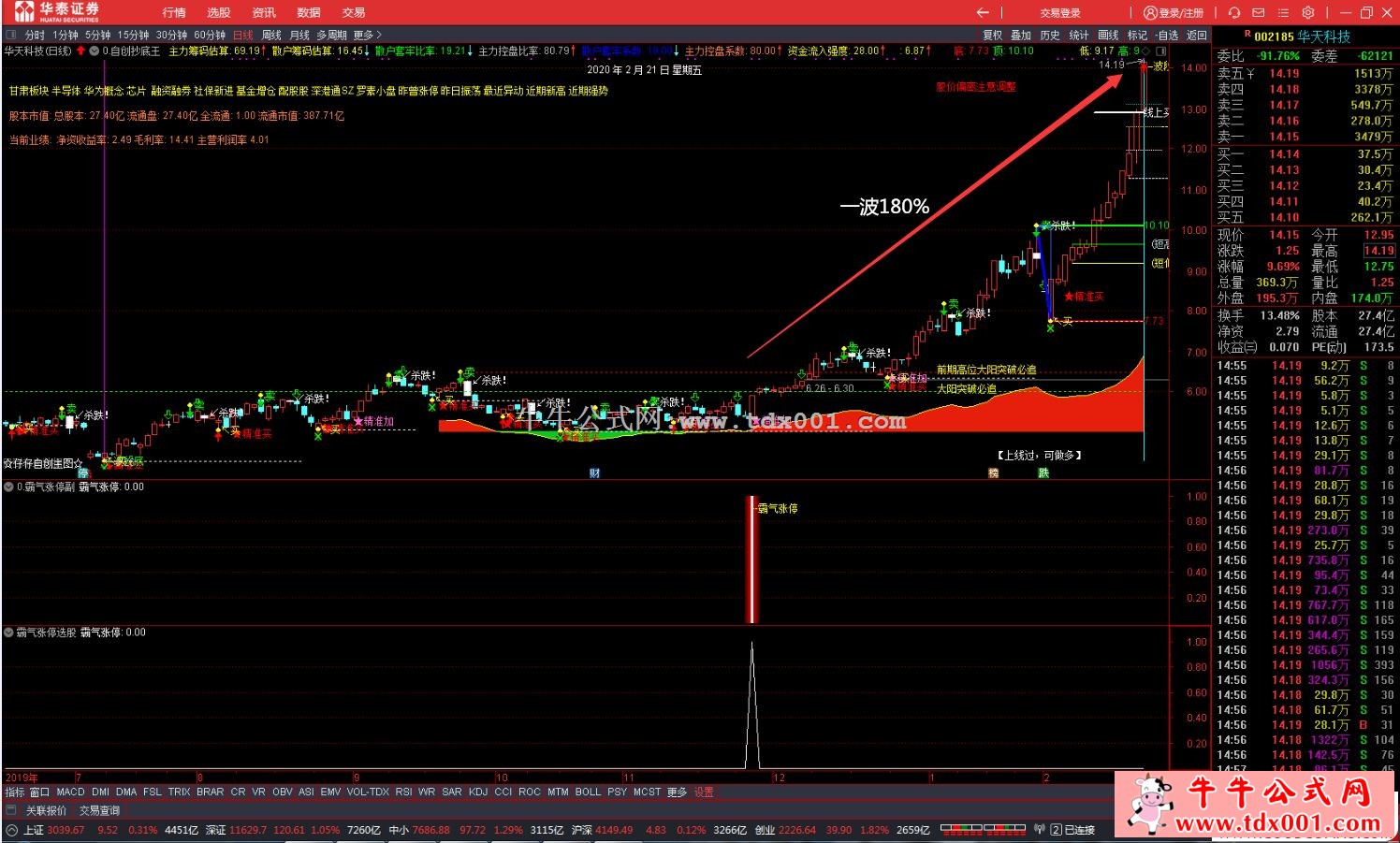This screenshot has width=1400, height=843.
Task: Click the 上证 3039.67 index readout
Action: click(x=54, y=830)
